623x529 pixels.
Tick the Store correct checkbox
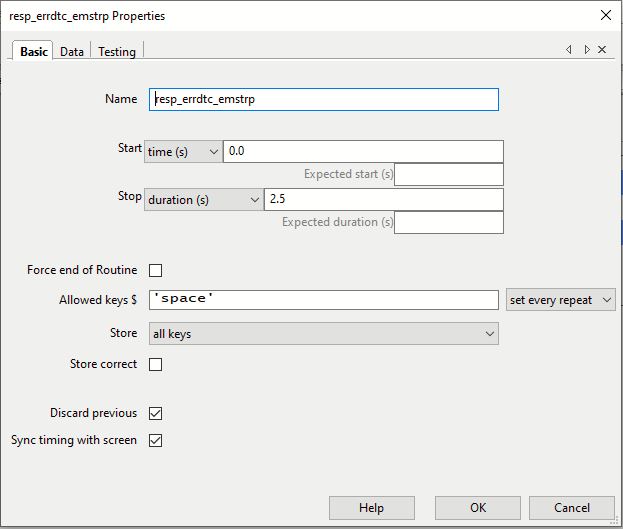(155, 364)
